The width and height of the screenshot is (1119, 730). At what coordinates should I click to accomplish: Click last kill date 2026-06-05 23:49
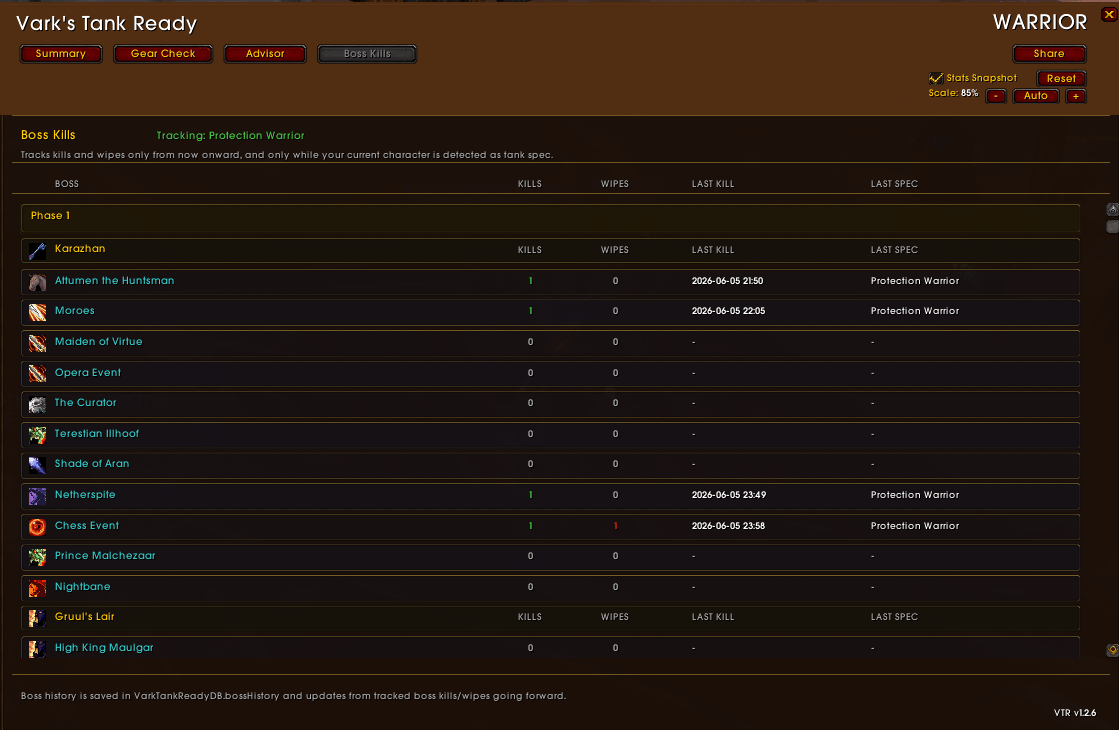pyautogui.click(x=729, y=495)
